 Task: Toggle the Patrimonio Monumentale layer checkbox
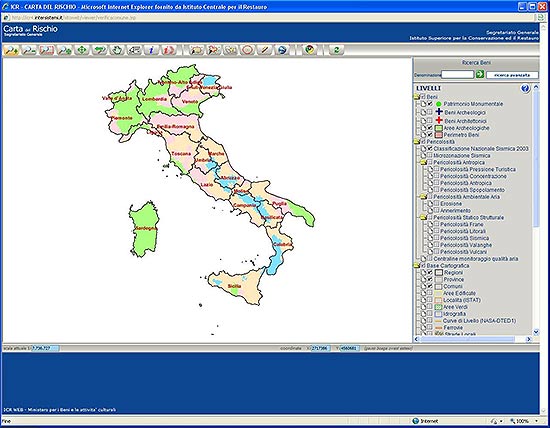point(430,103)
